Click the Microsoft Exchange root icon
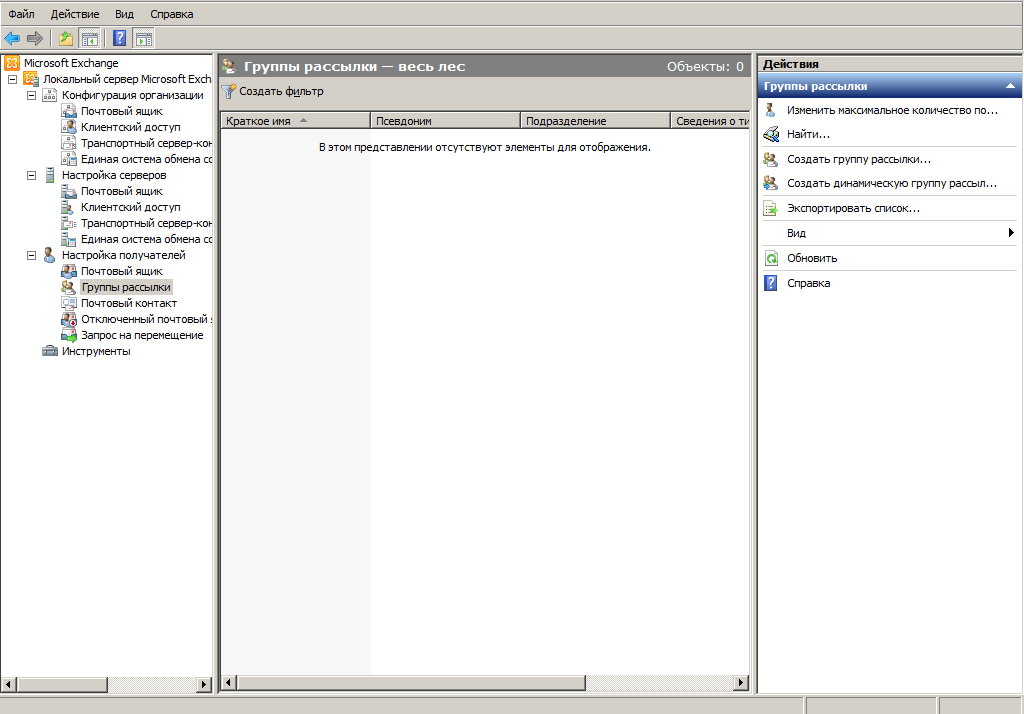The width and height of the screenshot is (1024, 714). point(12,63)
